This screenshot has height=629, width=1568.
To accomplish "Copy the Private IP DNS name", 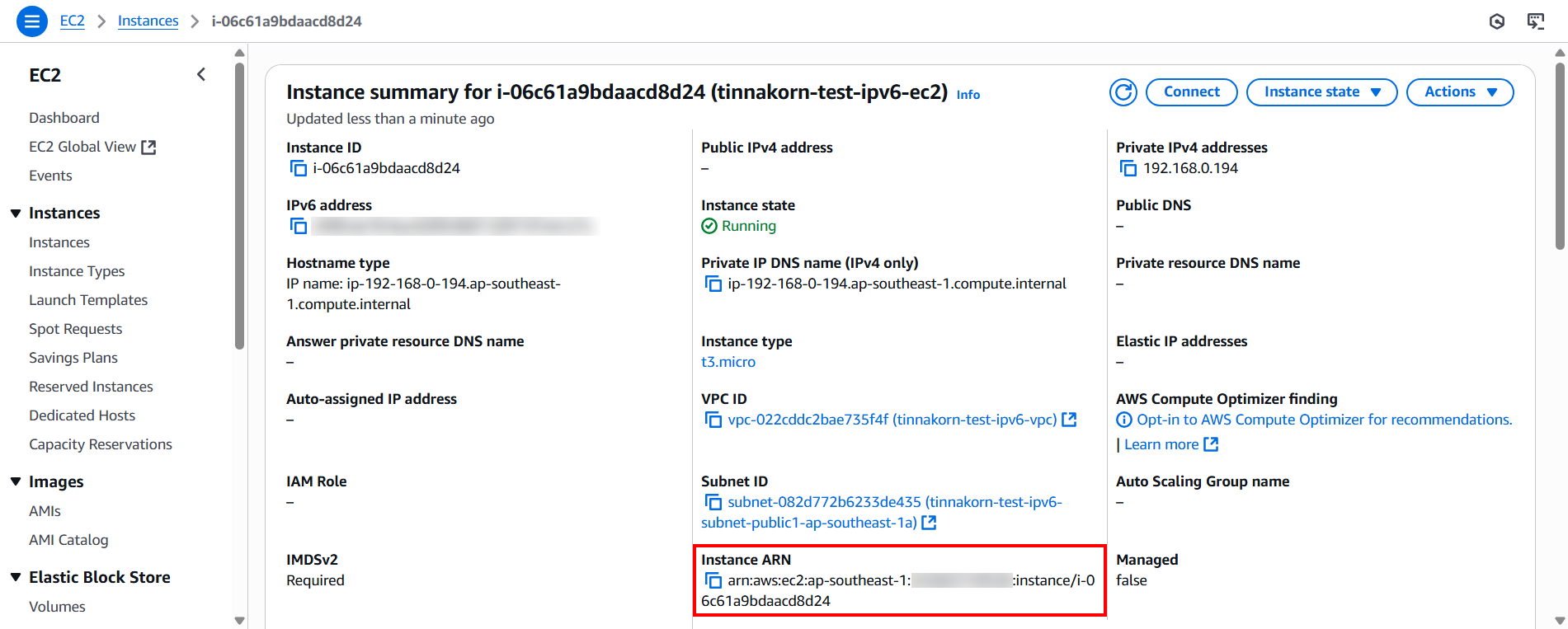I will coord(713,284).
